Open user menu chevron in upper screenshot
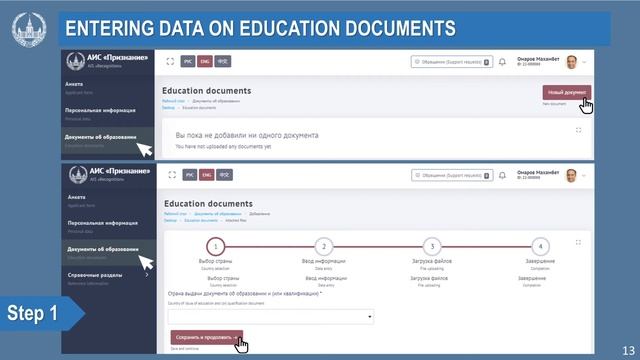640x360 pixels. (x=584, y=62)
